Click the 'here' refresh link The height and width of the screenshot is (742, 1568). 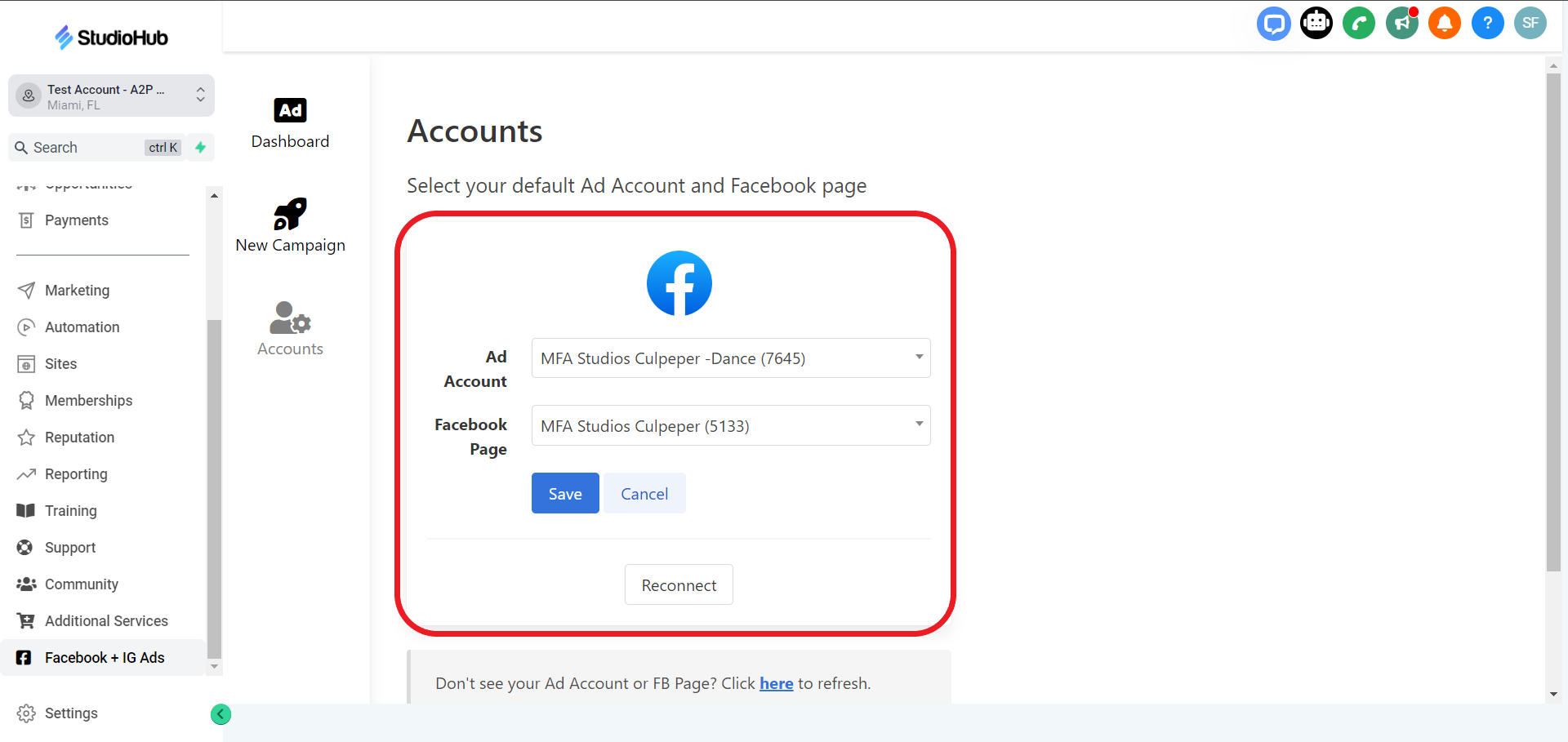click(777, 684)
